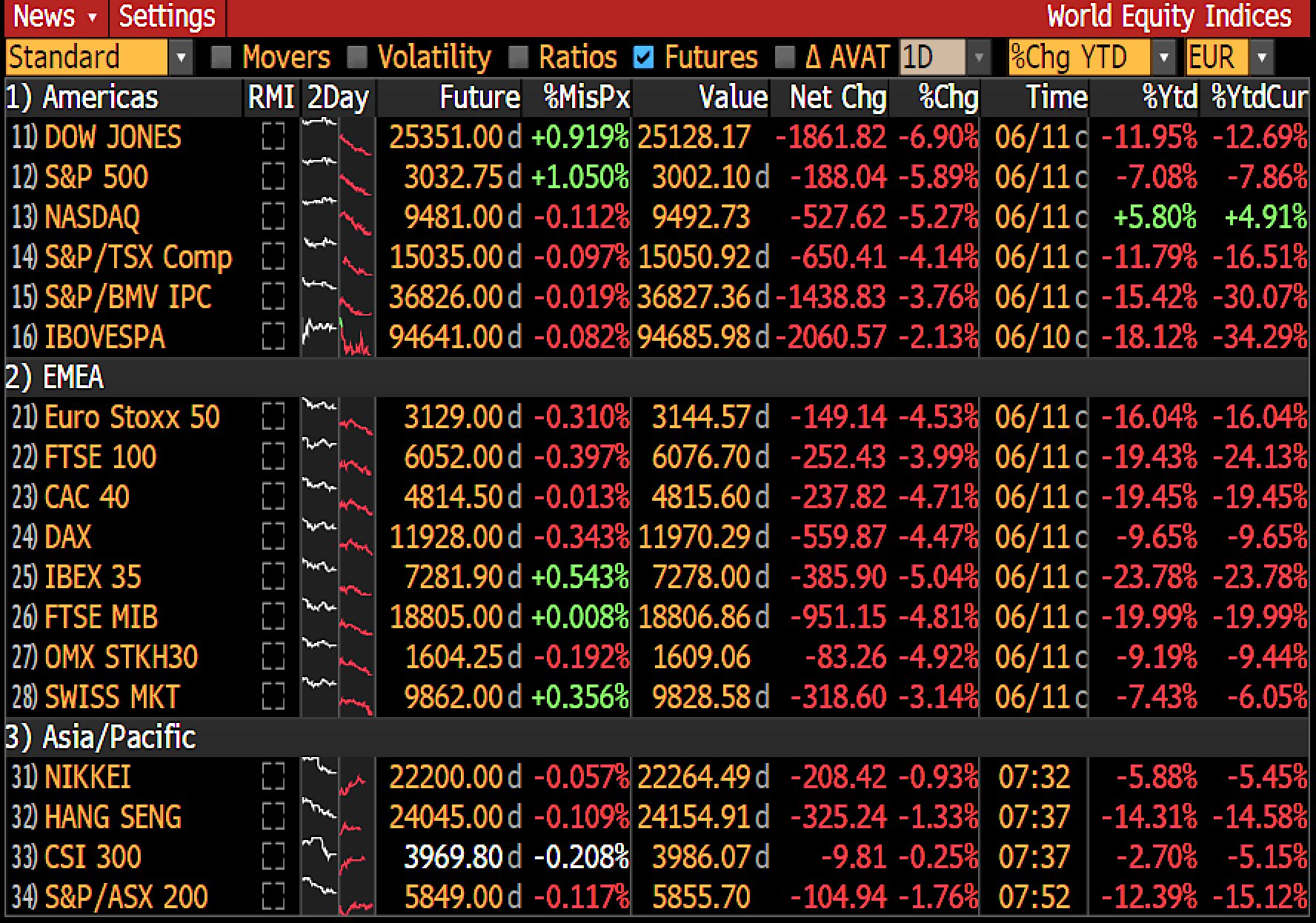Toggle the RMI box for IBOVESPA
The height and width of the screenshot is (923, 1316).
point(273,337)
